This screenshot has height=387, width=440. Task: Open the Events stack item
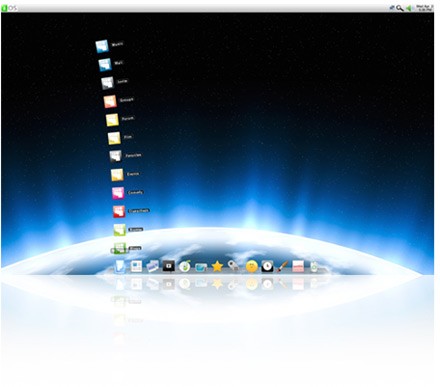[x=117, y=175]
